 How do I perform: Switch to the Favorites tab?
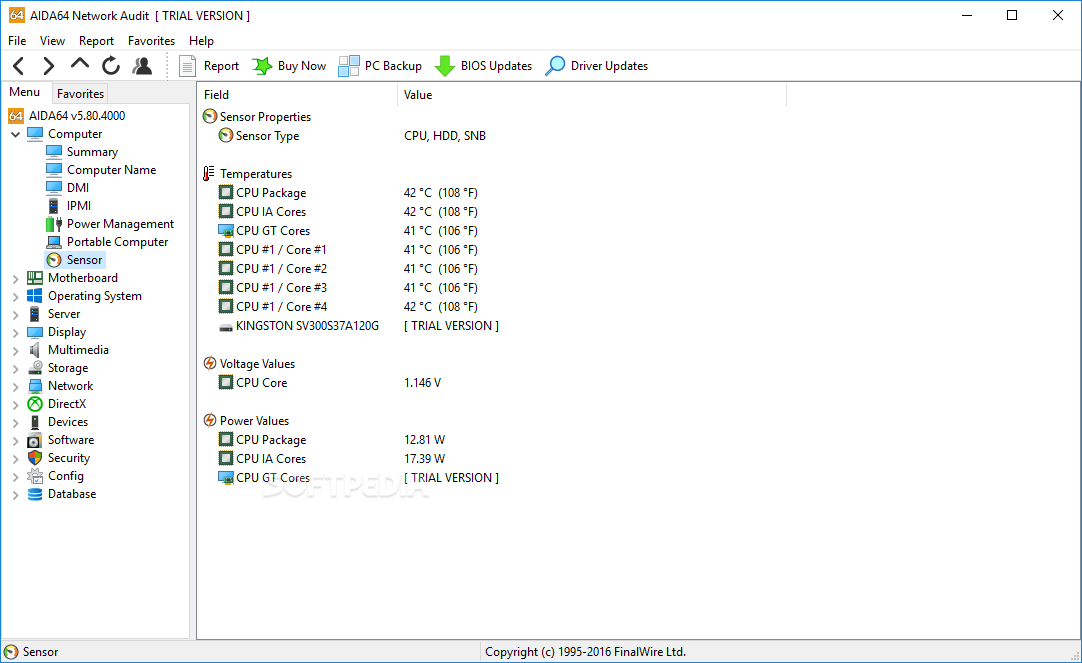pos(80,93)
